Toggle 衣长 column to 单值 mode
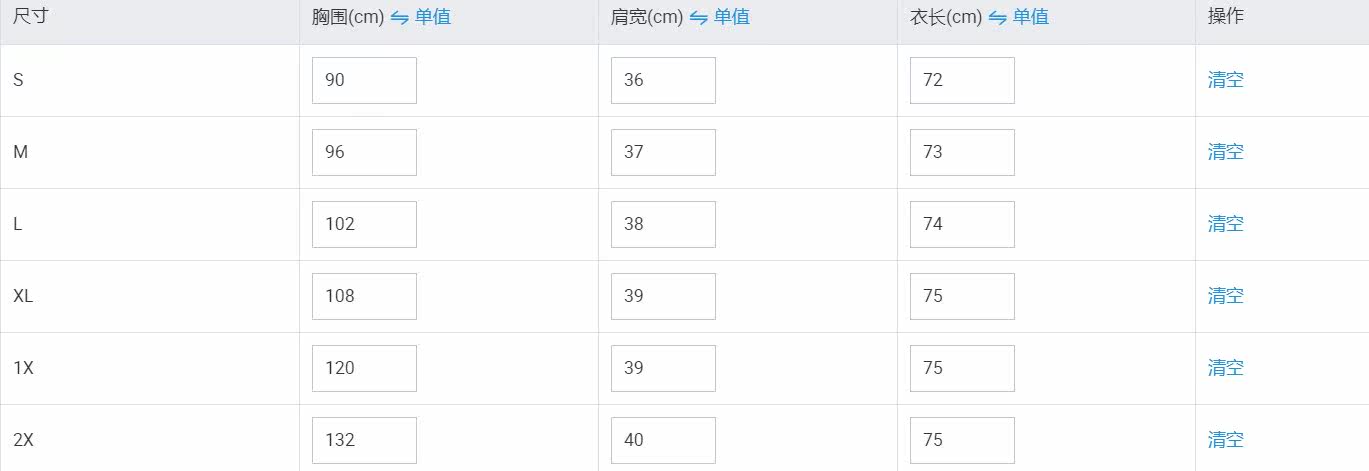This screenshot has height=471, width=1369. point(1030,17)
